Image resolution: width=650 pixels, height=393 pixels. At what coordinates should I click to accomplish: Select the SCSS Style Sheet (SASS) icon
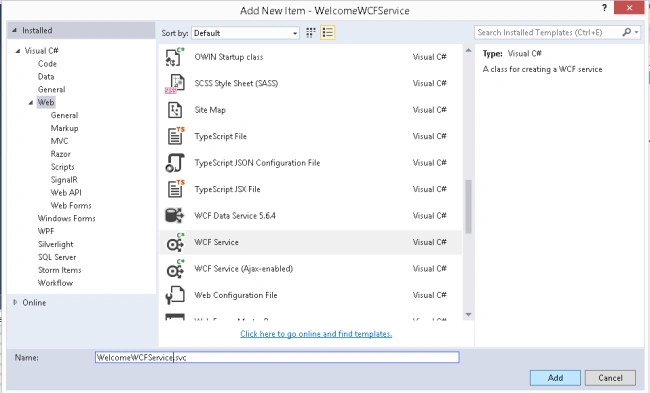tap(175, 83)
